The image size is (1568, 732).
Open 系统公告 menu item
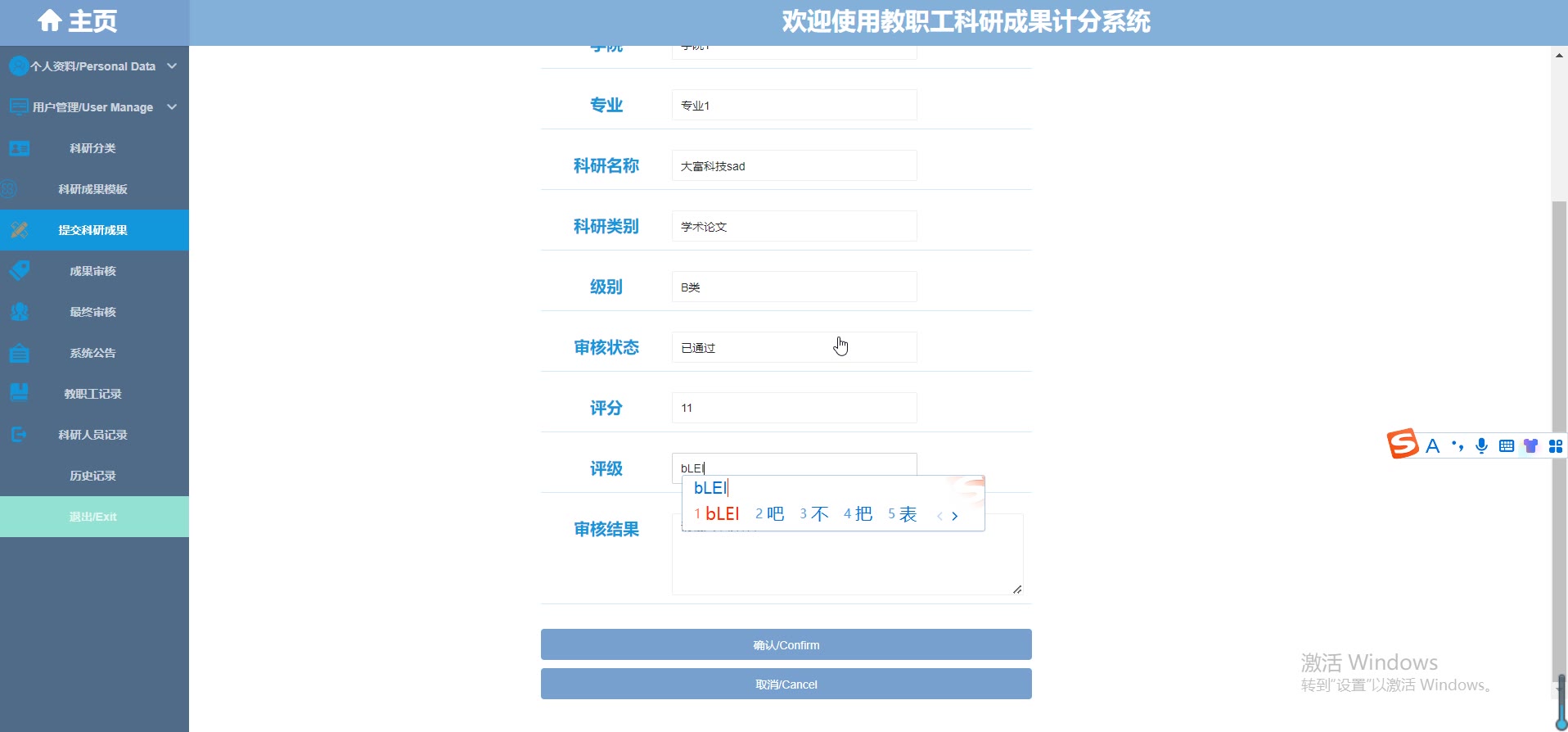tap(94, 353)
